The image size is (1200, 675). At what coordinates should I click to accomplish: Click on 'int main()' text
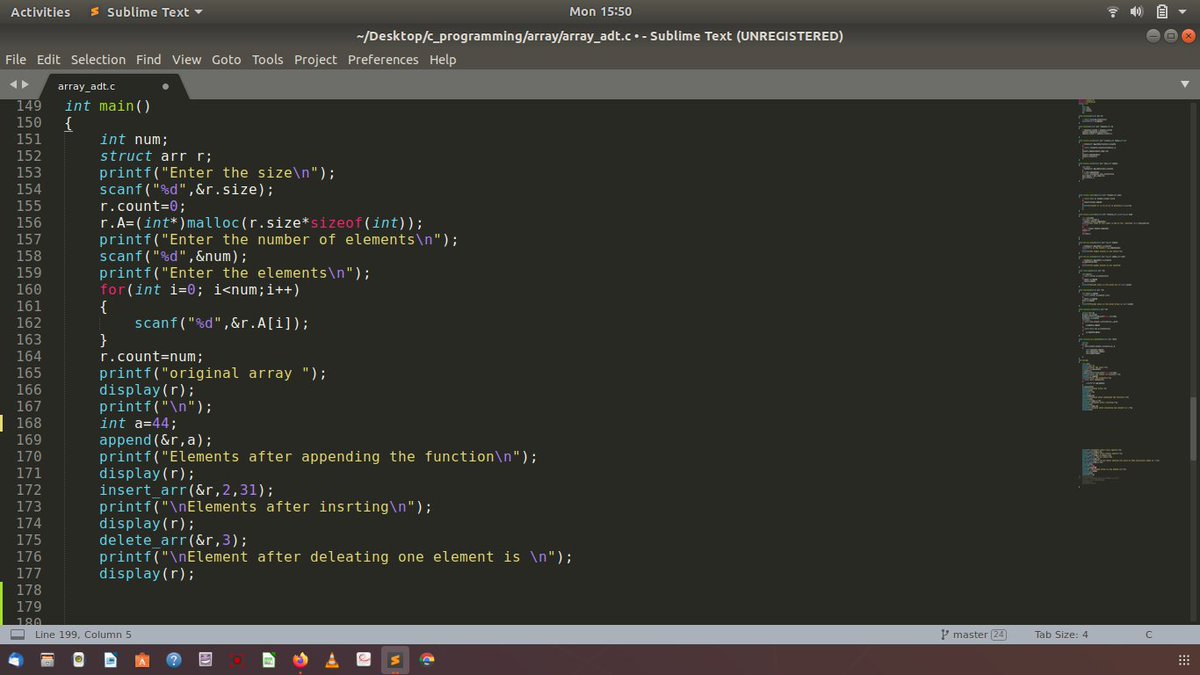(x=107, y=106)
